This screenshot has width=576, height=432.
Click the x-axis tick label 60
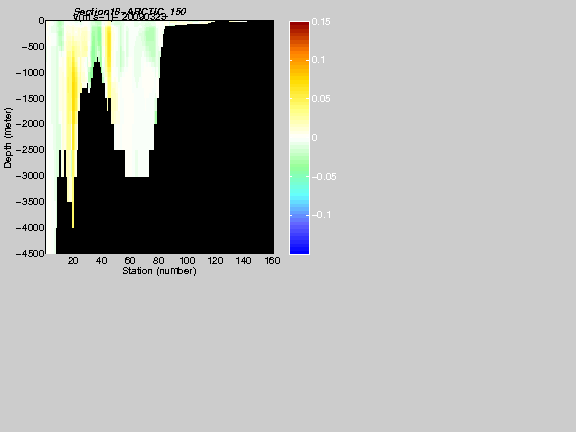(130, 261)
